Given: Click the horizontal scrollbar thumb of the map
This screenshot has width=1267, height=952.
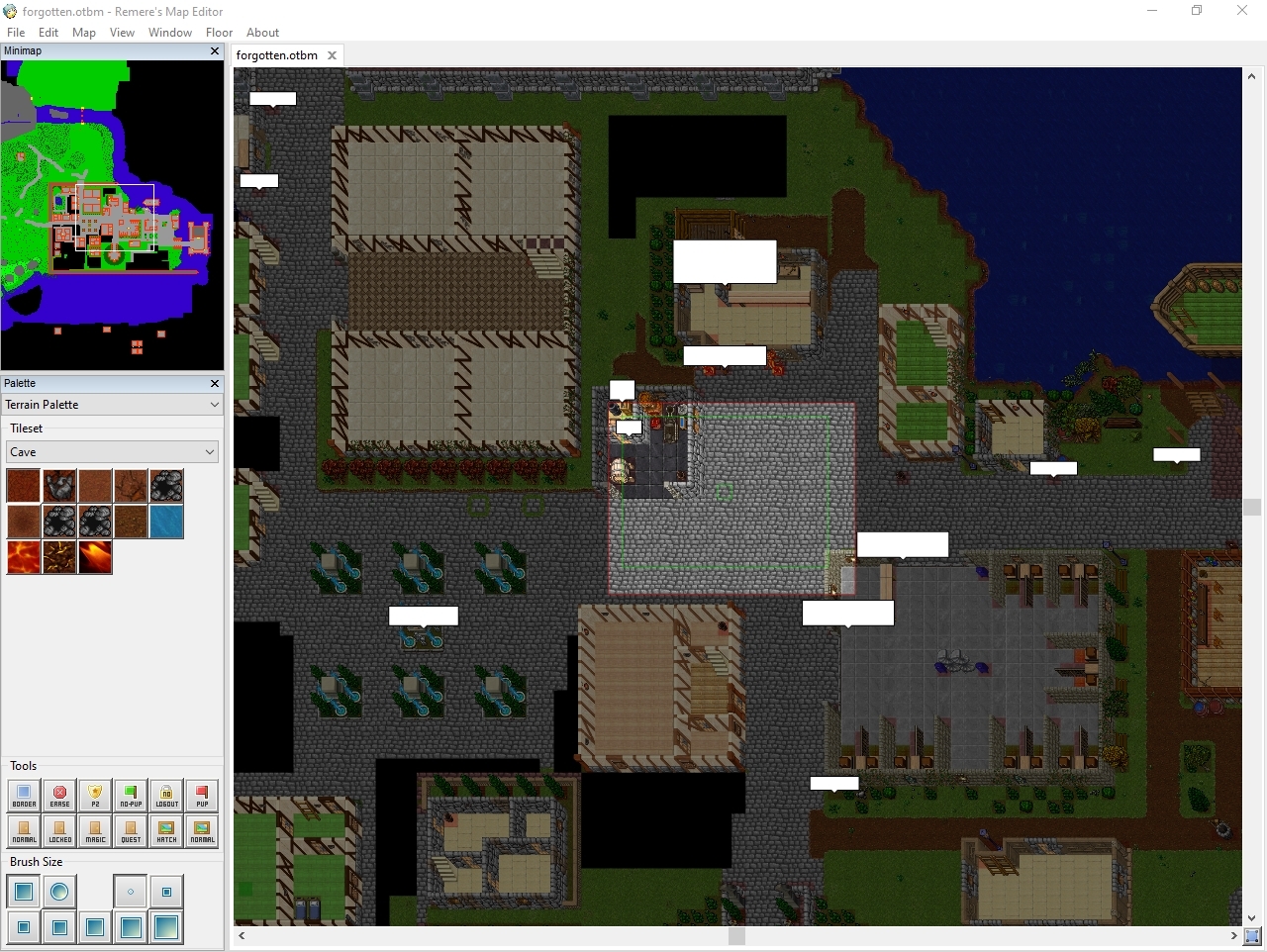Looking at the screenshot, I should pos(736,935).
